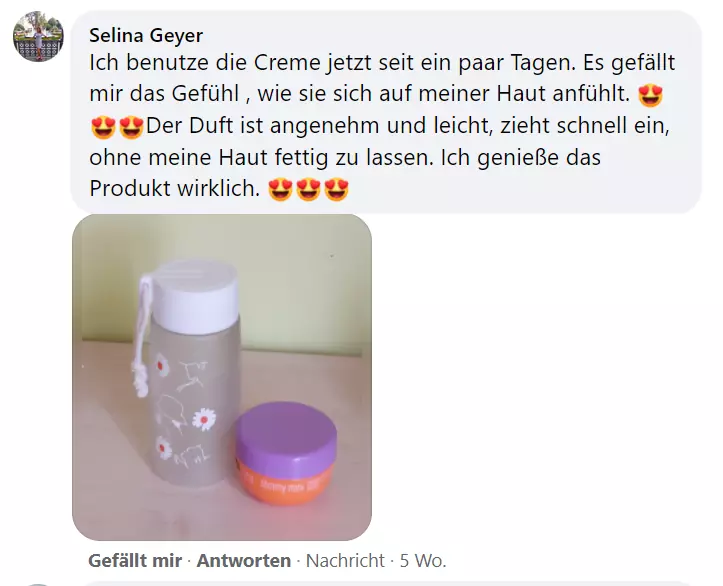Viewport: 723px width, 586px height.
Task: Click first heart-eyes emoji after "Produkt wirklich."
Action: pyautogui.click(x=280, y=189)
